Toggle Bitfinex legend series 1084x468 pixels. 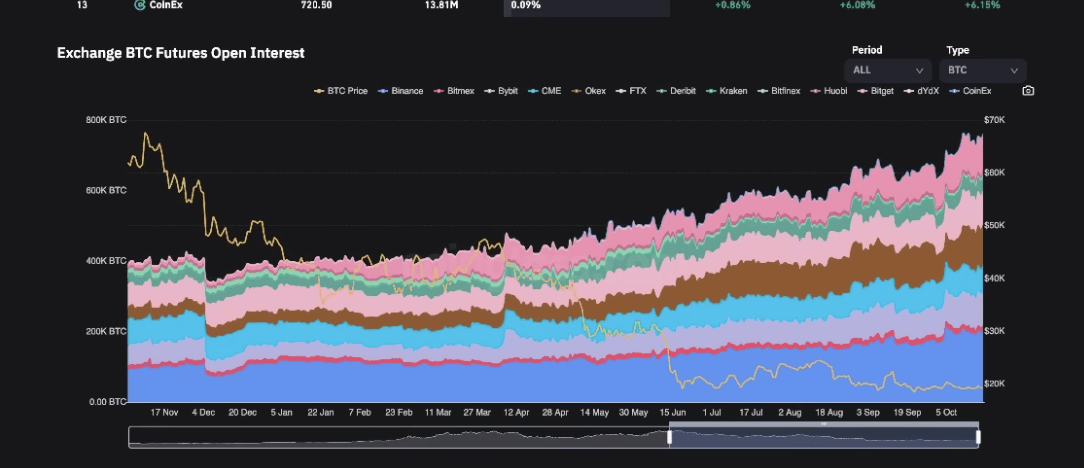[x=779, y=91]
